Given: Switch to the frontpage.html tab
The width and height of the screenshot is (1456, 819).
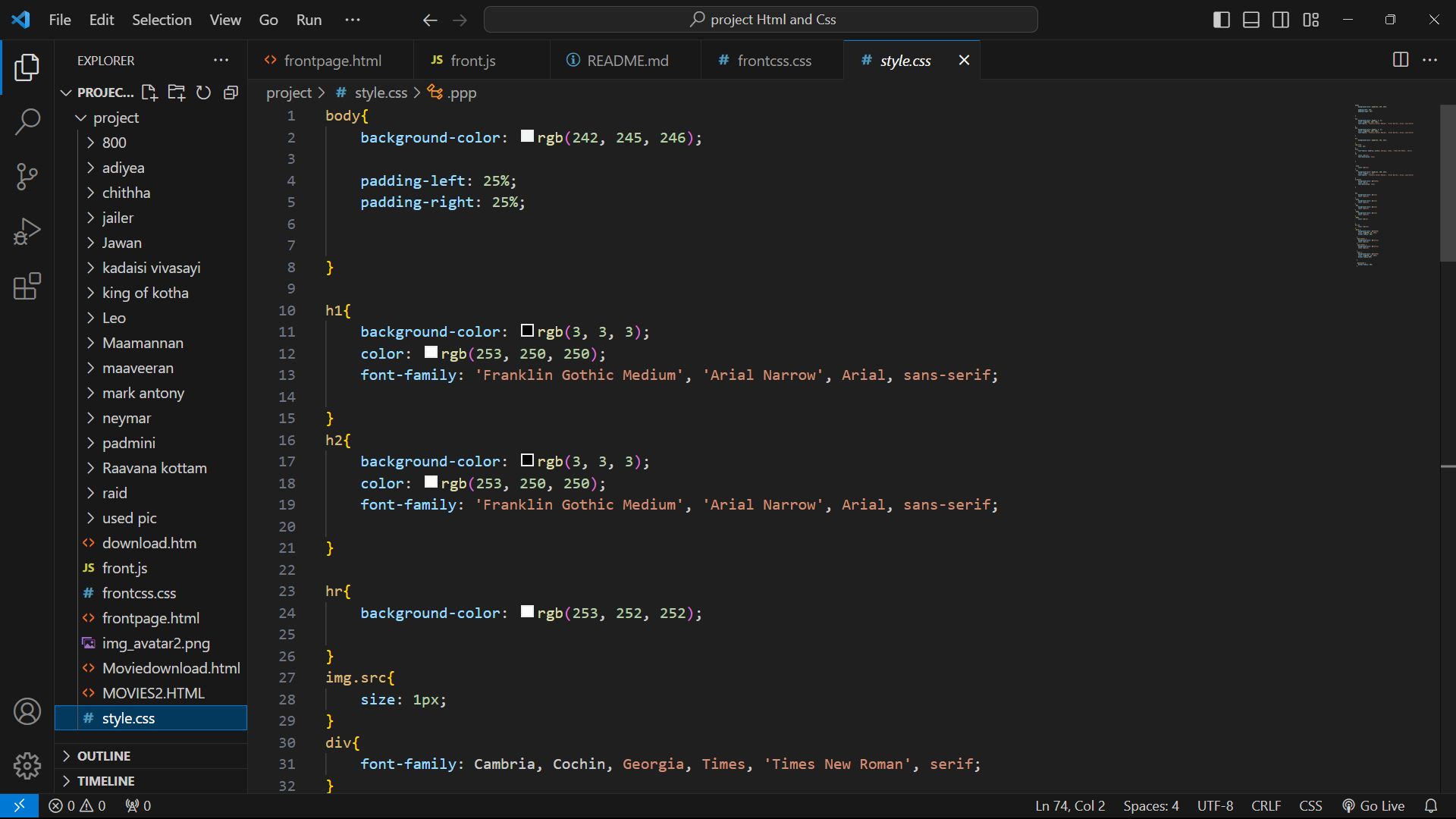Looking at the screenshot, I should click(331, 61).
